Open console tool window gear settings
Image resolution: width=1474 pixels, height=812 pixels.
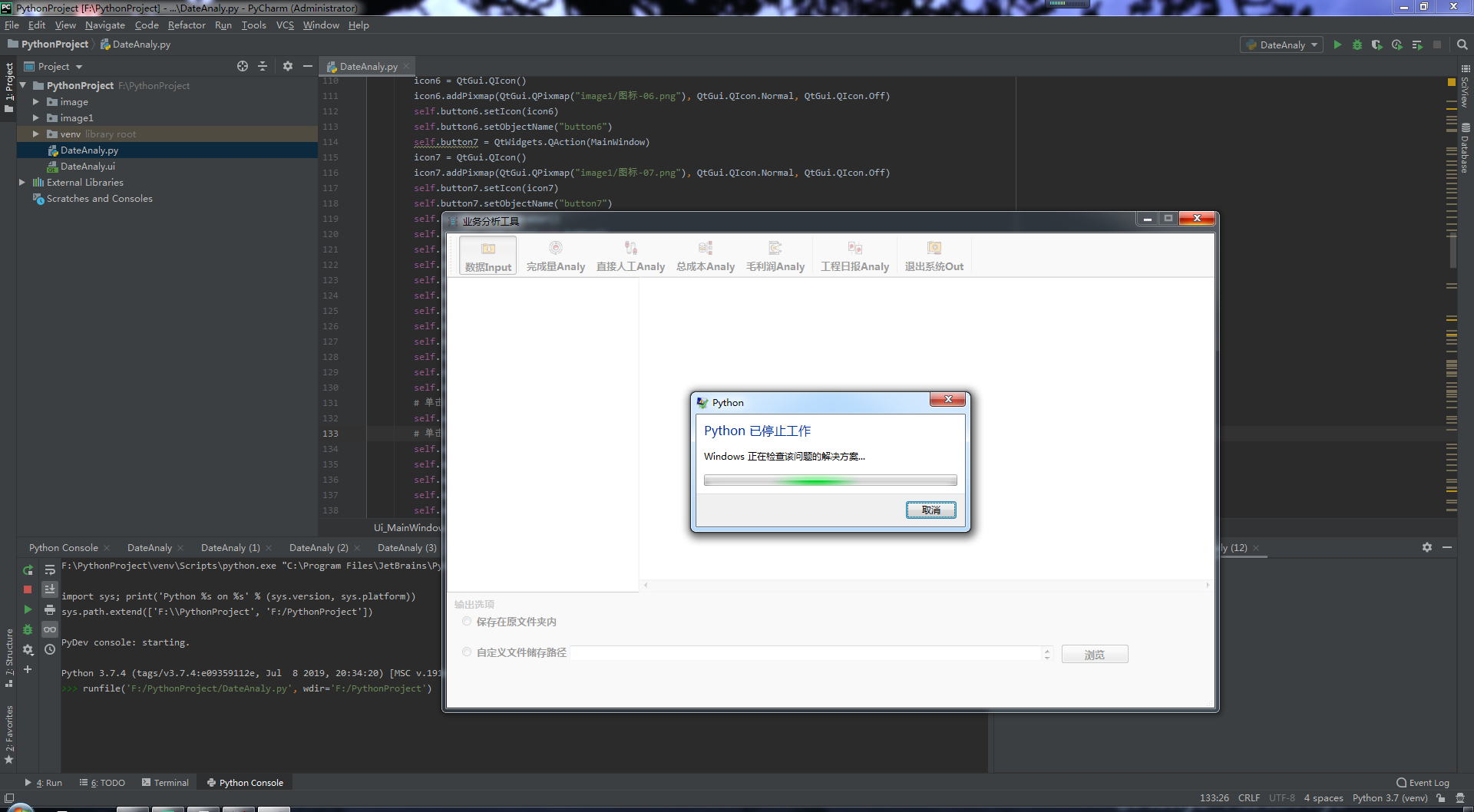[1427, 547]
